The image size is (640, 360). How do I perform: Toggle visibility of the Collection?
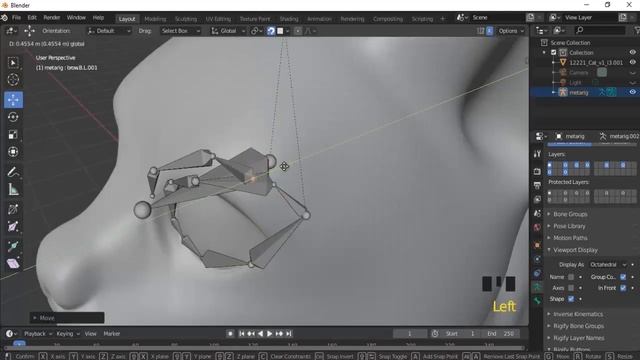click(632, 52)
